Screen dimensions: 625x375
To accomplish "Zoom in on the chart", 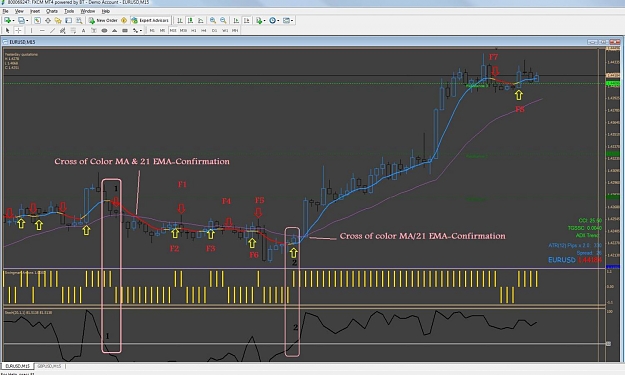I will tap(213, 20).
